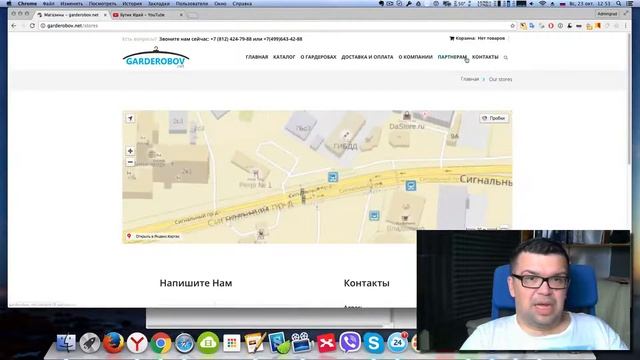Click the browser back arrow
Screen dimensions: 640x360
(14, 25)
